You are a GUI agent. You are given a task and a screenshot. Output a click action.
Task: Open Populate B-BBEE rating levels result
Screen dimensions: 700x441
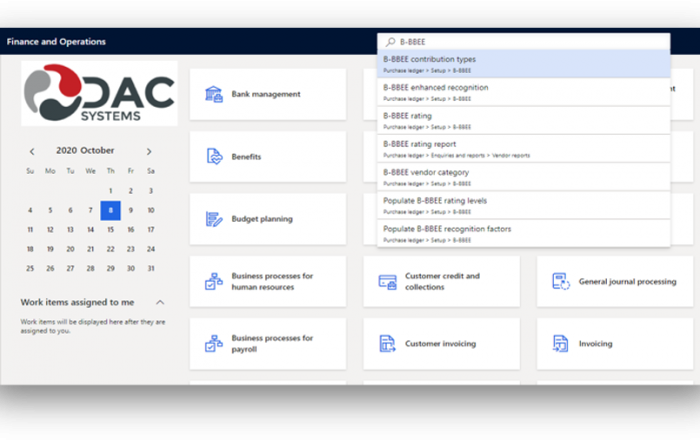pyautogui.click(x=523, y=205)
